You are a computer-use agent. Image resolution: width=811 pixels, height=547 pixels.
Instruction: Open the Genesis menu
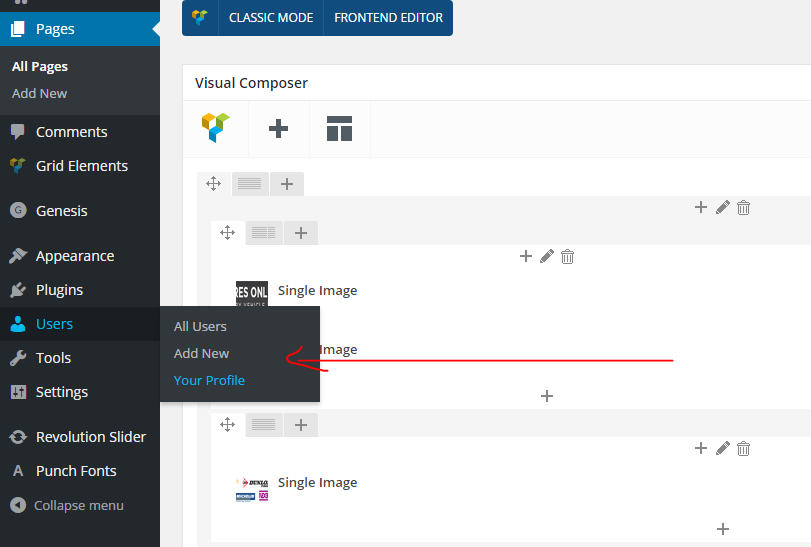pyautogui.click(x=80, y=211)
